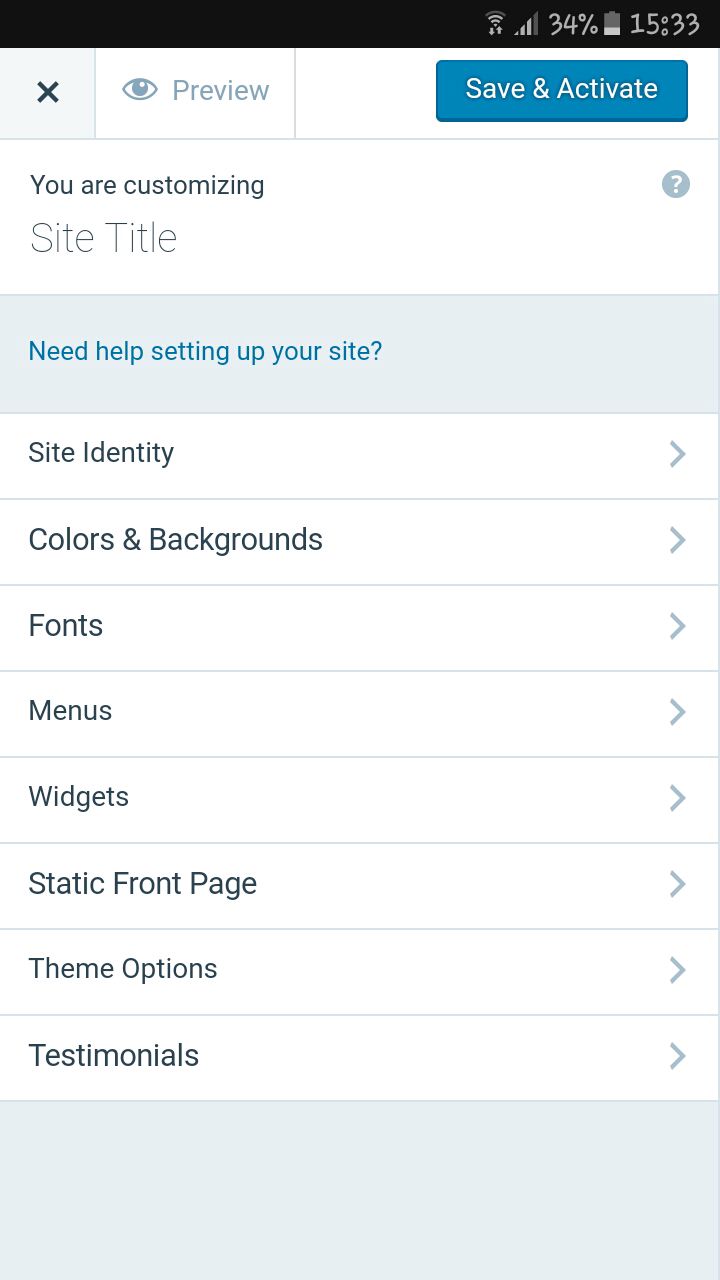Expand Menus via its right chevron
Screen dimensions: 720x1280
pos(677,712)
